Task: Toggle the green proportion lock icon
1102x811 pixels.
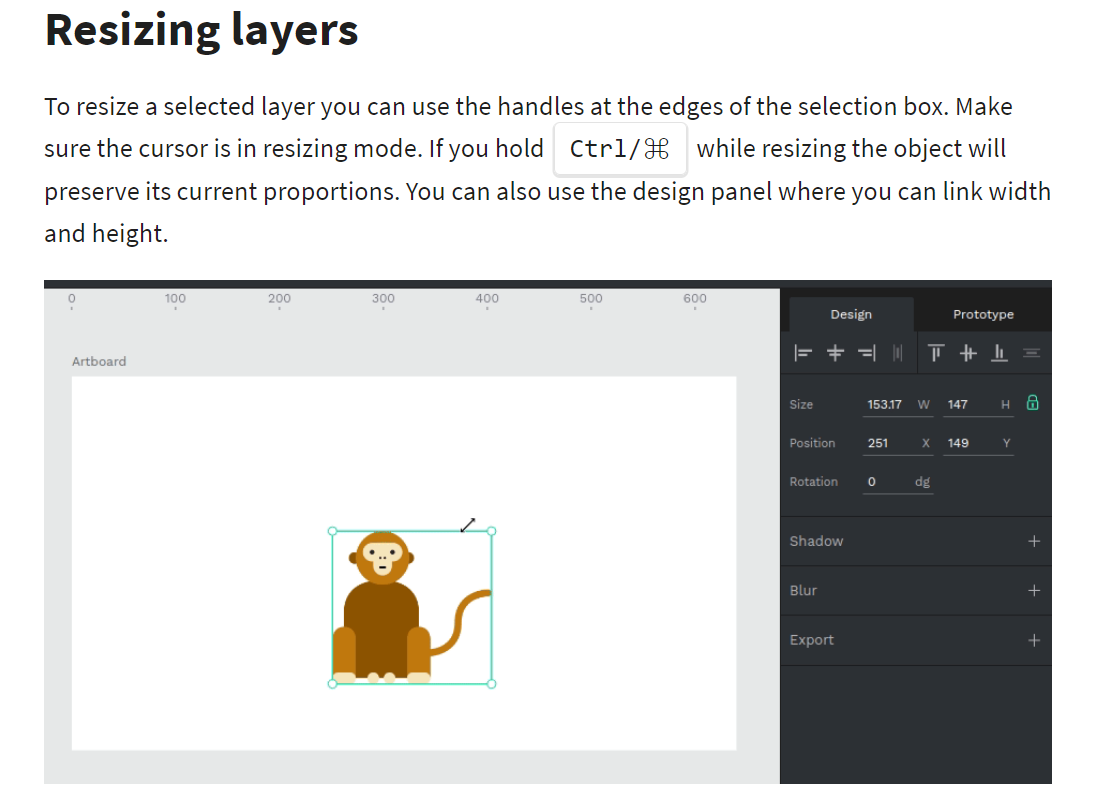Action: [x=1032, y=403]
